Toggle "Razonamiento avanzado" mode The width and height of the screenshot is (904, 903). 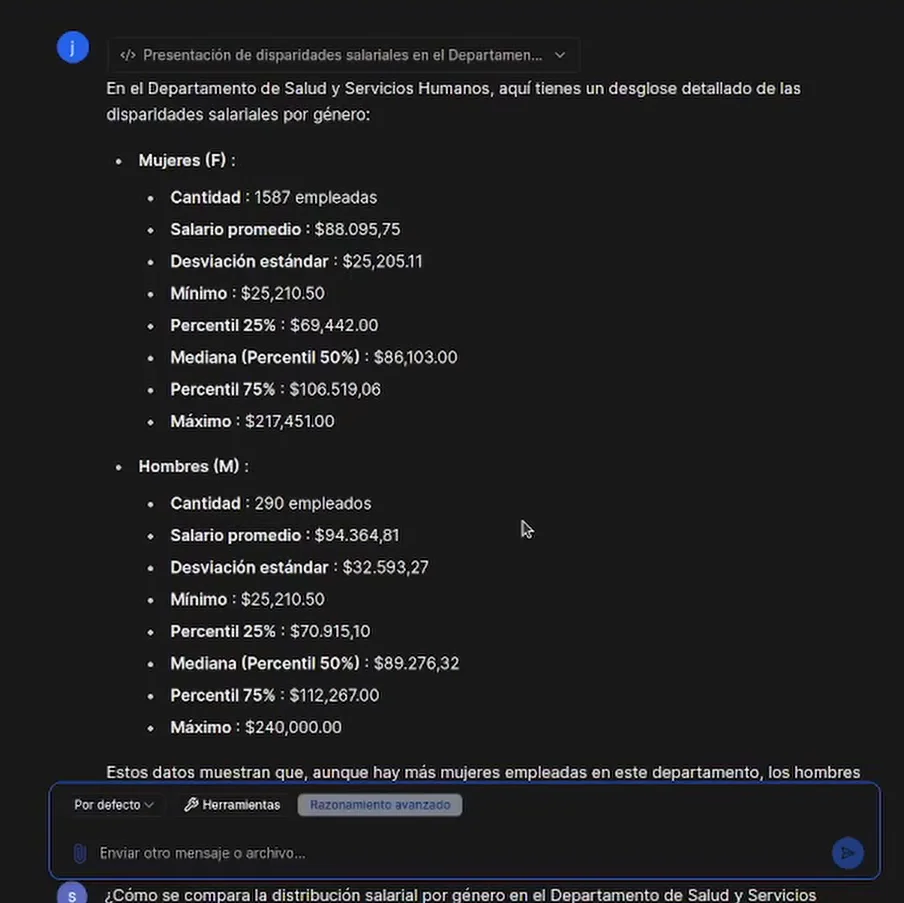(x=380, y=805)
